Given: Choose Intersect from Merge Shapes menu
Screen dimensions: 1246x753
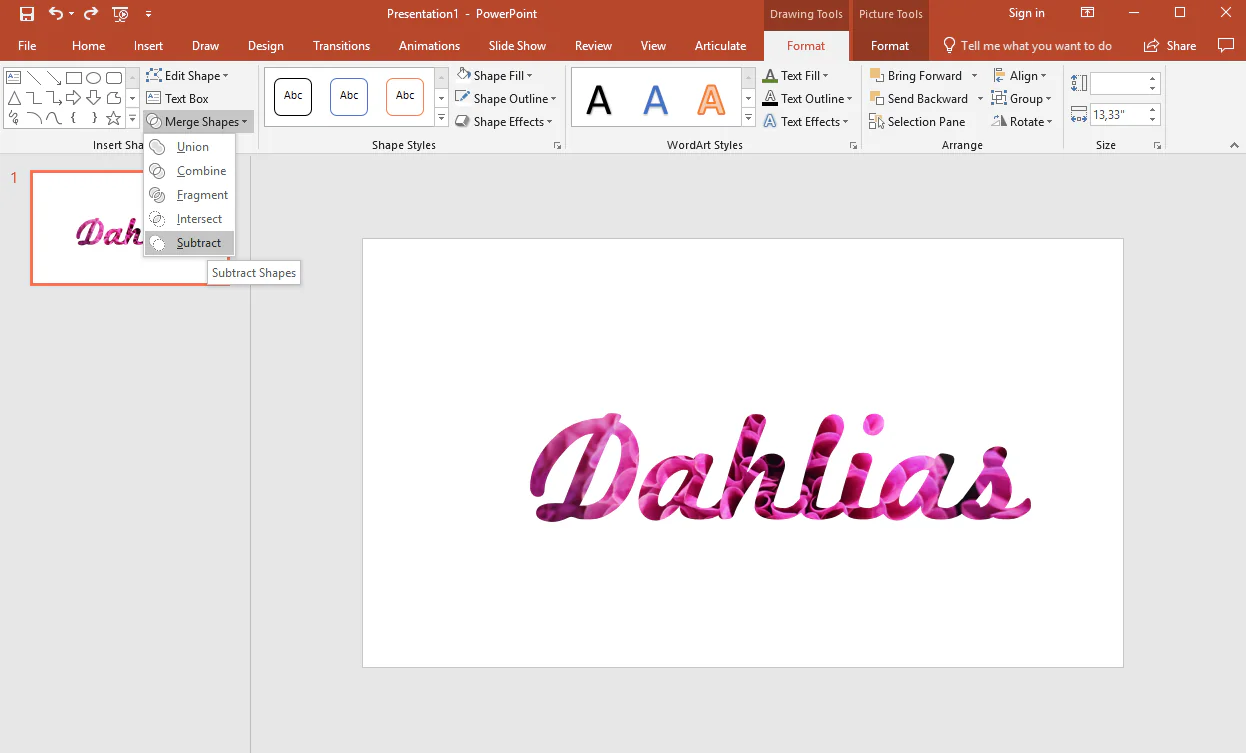Looking at the screenshot, I should [x=189, y=218].
